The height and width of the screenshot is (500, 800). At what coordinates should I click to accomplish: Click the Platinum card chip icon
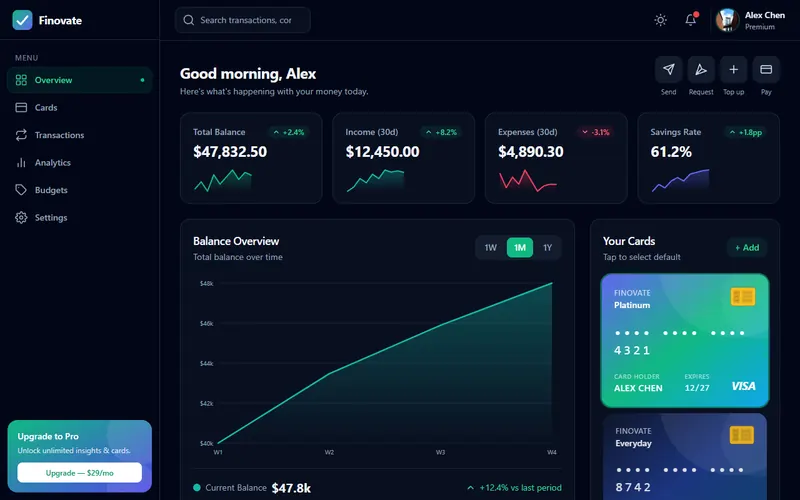pyautogui.click(x=743, y=296)
